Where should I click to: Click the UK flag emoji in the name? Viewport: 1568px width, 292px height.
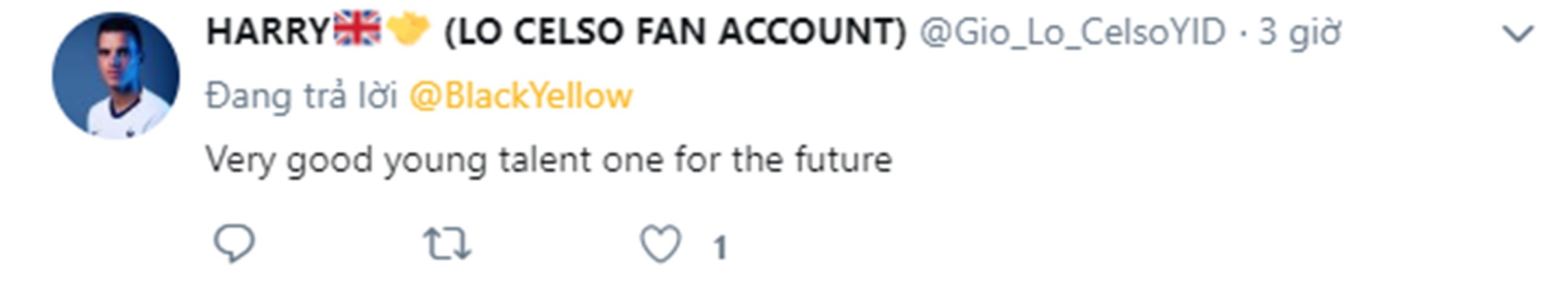pos(357,29)
